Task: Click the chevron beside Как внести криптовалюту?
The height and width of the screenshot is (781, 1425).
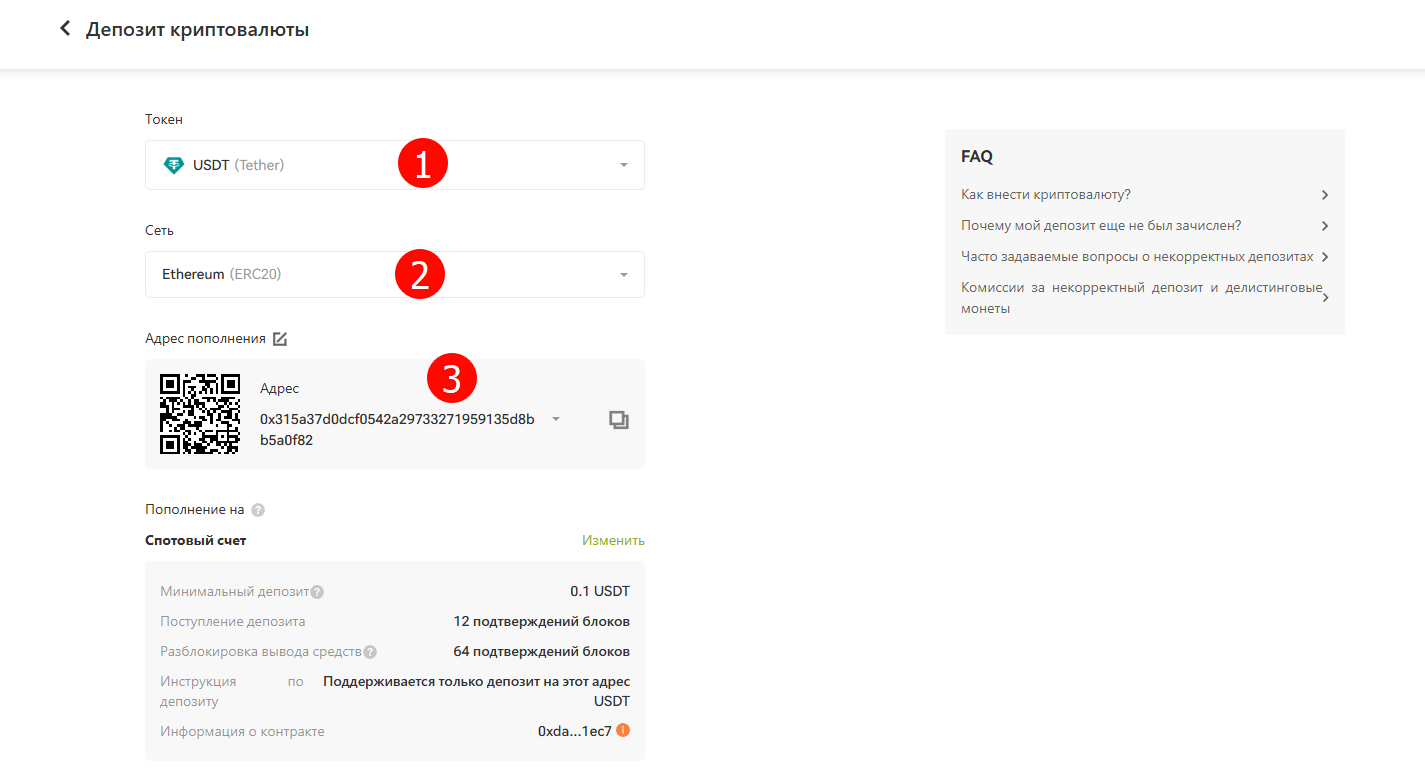Action: coord(1324,195)
